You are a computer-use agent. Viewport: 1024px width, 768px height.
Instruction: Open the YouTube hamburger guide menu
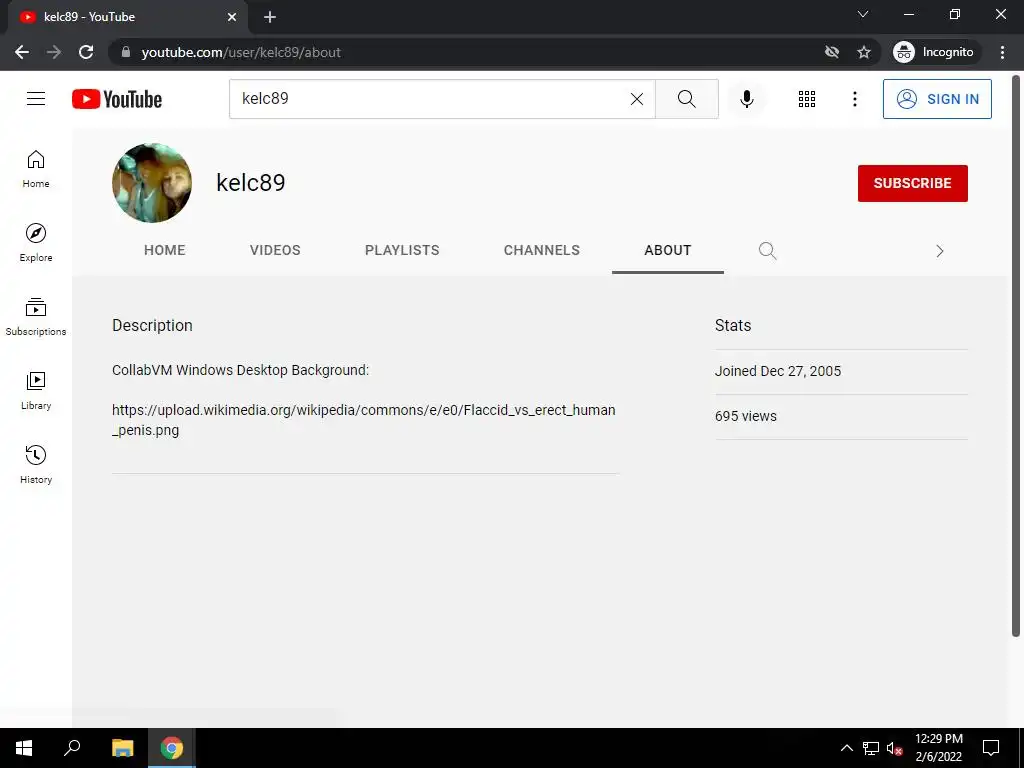tap(36, 99)
